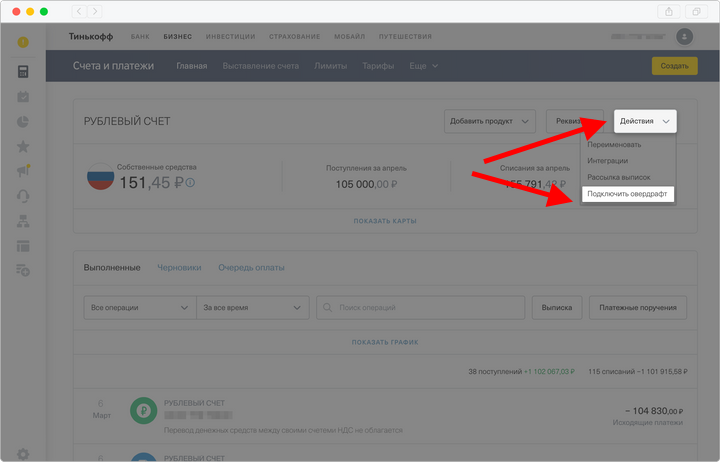Switch to the Черновики tab
The width and height of the screenshot is (720, 462).
click(179, 267)
